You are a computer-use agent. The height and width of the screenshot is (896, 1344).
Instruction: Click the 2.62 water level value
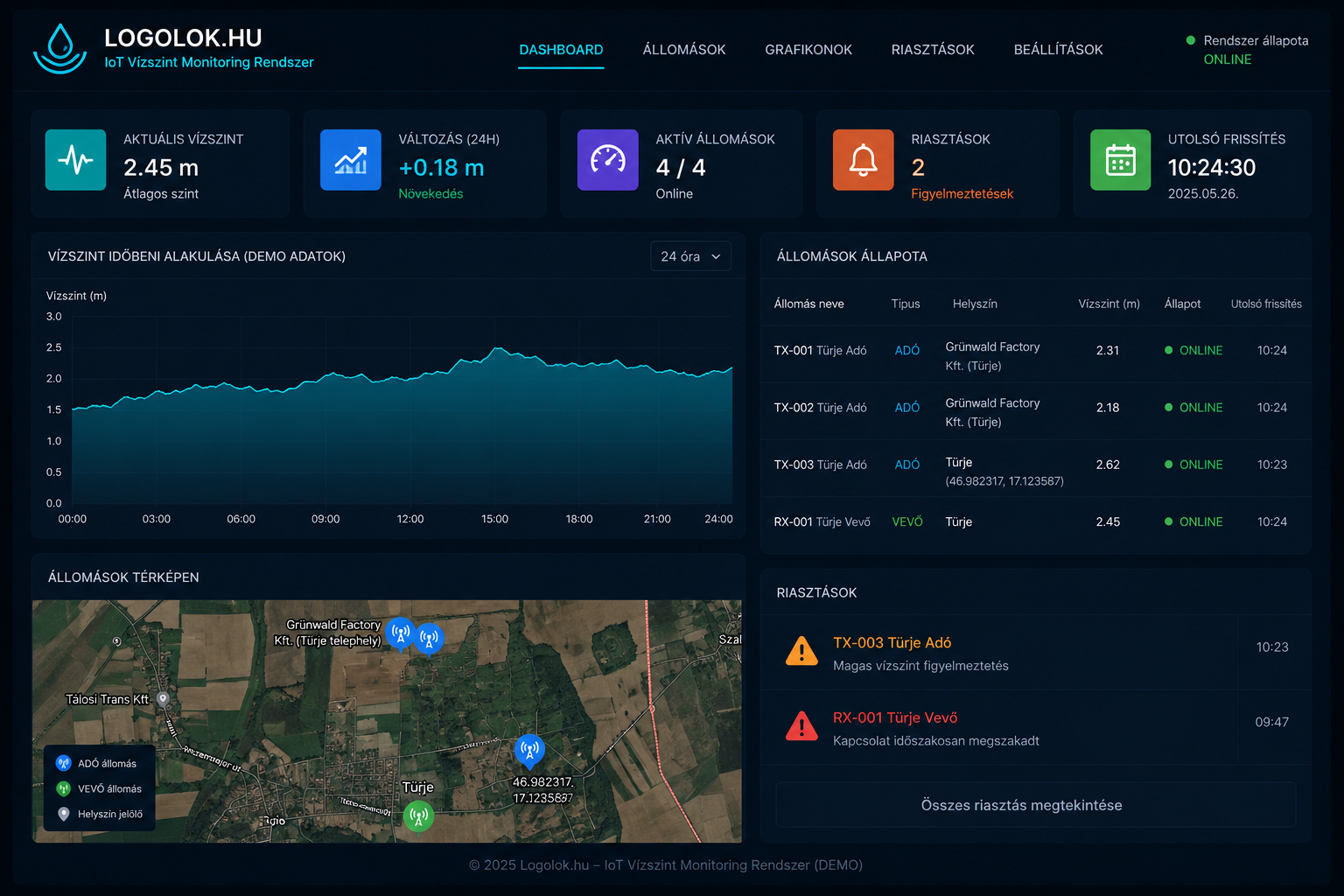1108,465
